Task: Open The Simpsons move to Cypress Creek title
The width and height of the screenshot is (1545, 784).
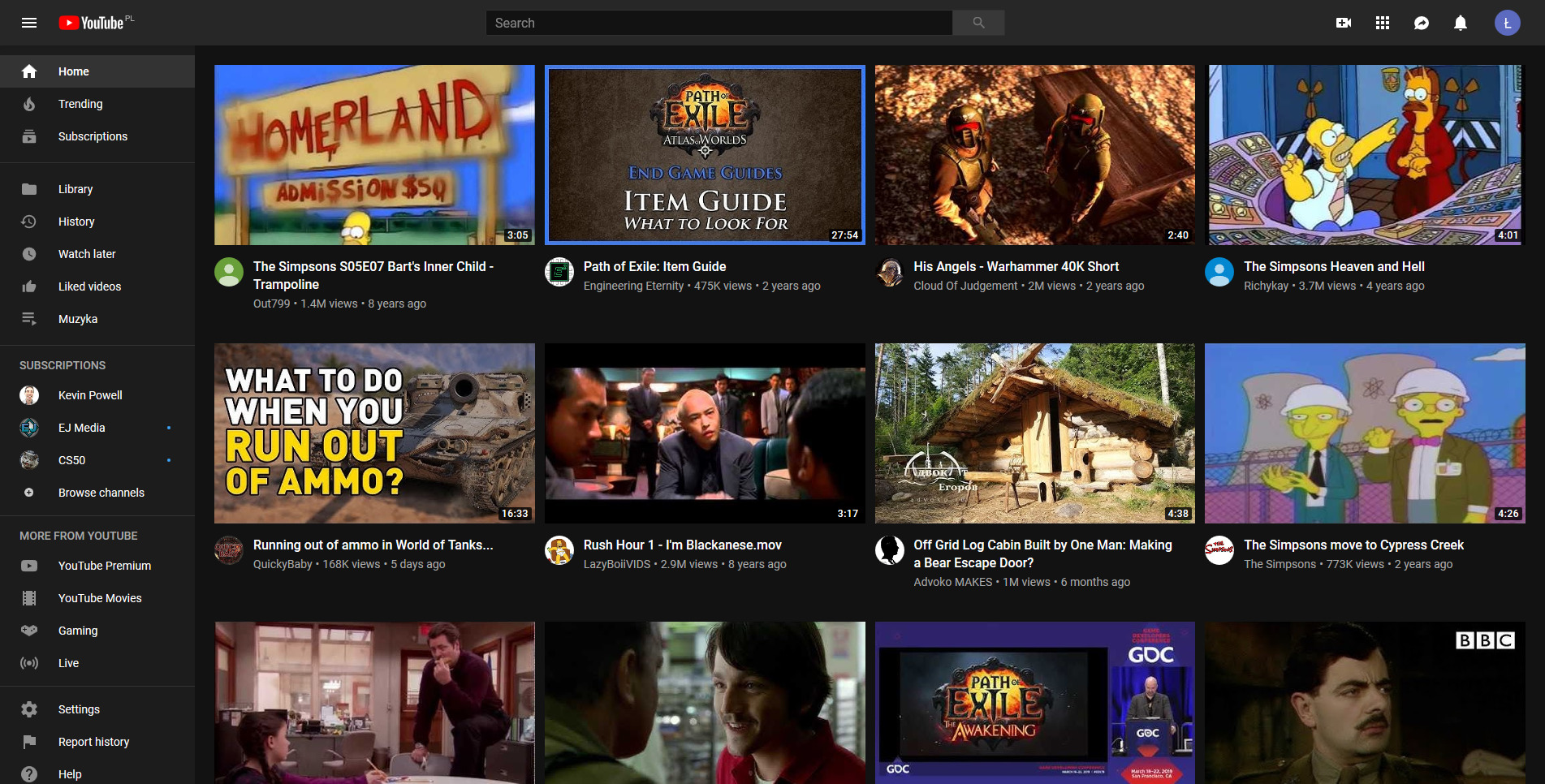Action: (x=1353, y=545)
